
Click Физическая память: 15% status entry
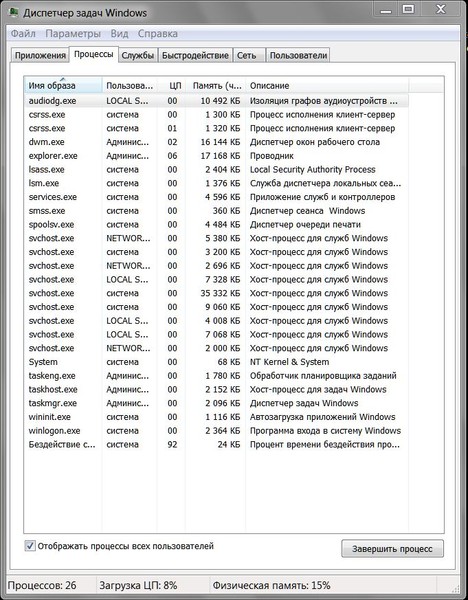click(x=271, y=585)
